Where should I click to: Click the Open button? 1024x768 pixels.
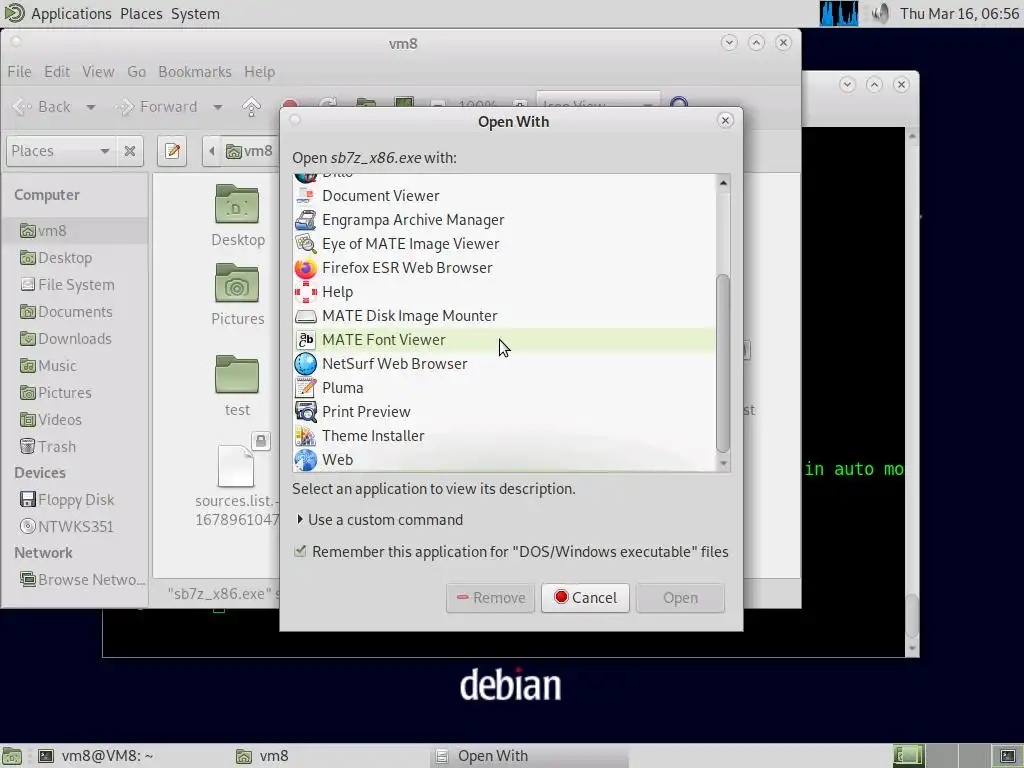coord(680,598)
